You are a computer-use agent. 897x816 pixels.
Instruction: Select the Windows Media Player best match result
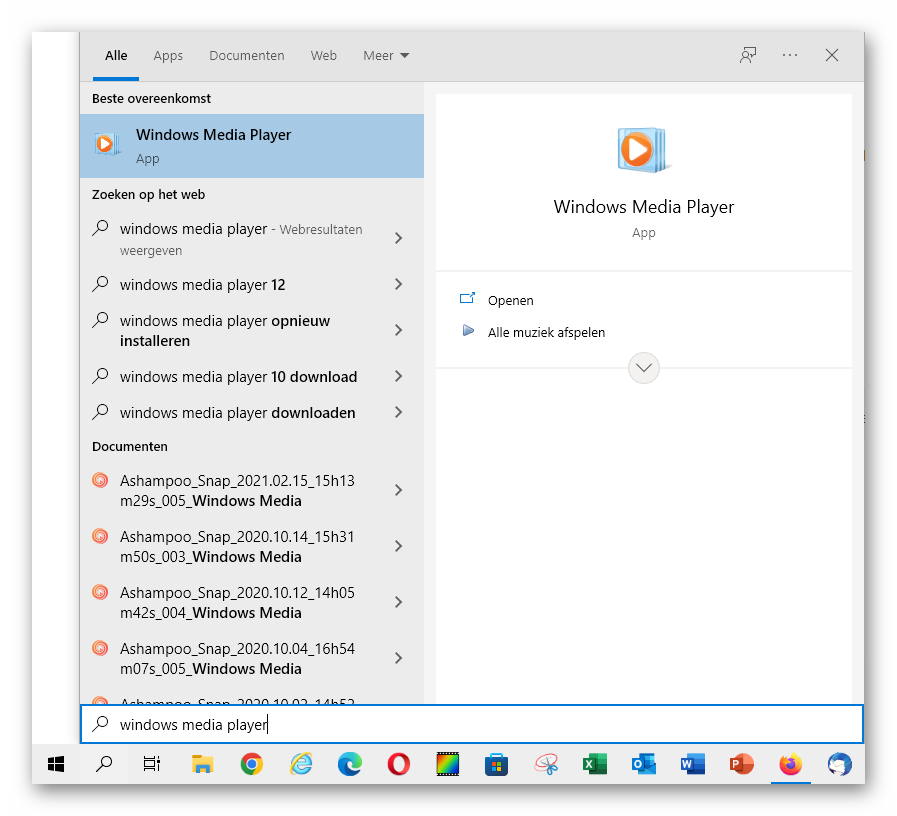point(251,146)
